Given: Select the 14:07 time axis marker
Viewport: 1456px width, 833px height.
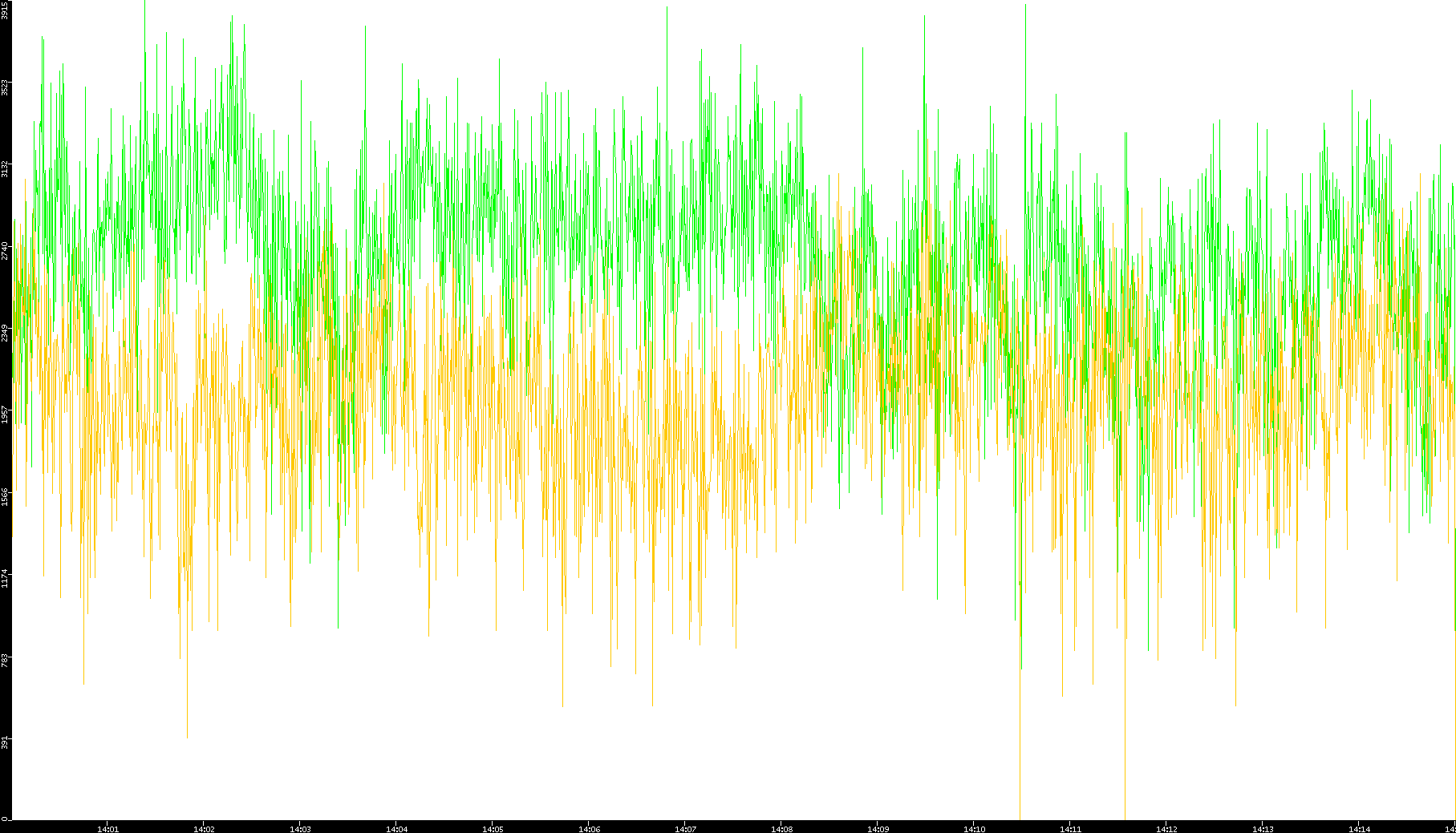Looking at the screenshot, I should click(x=685, y=828).
